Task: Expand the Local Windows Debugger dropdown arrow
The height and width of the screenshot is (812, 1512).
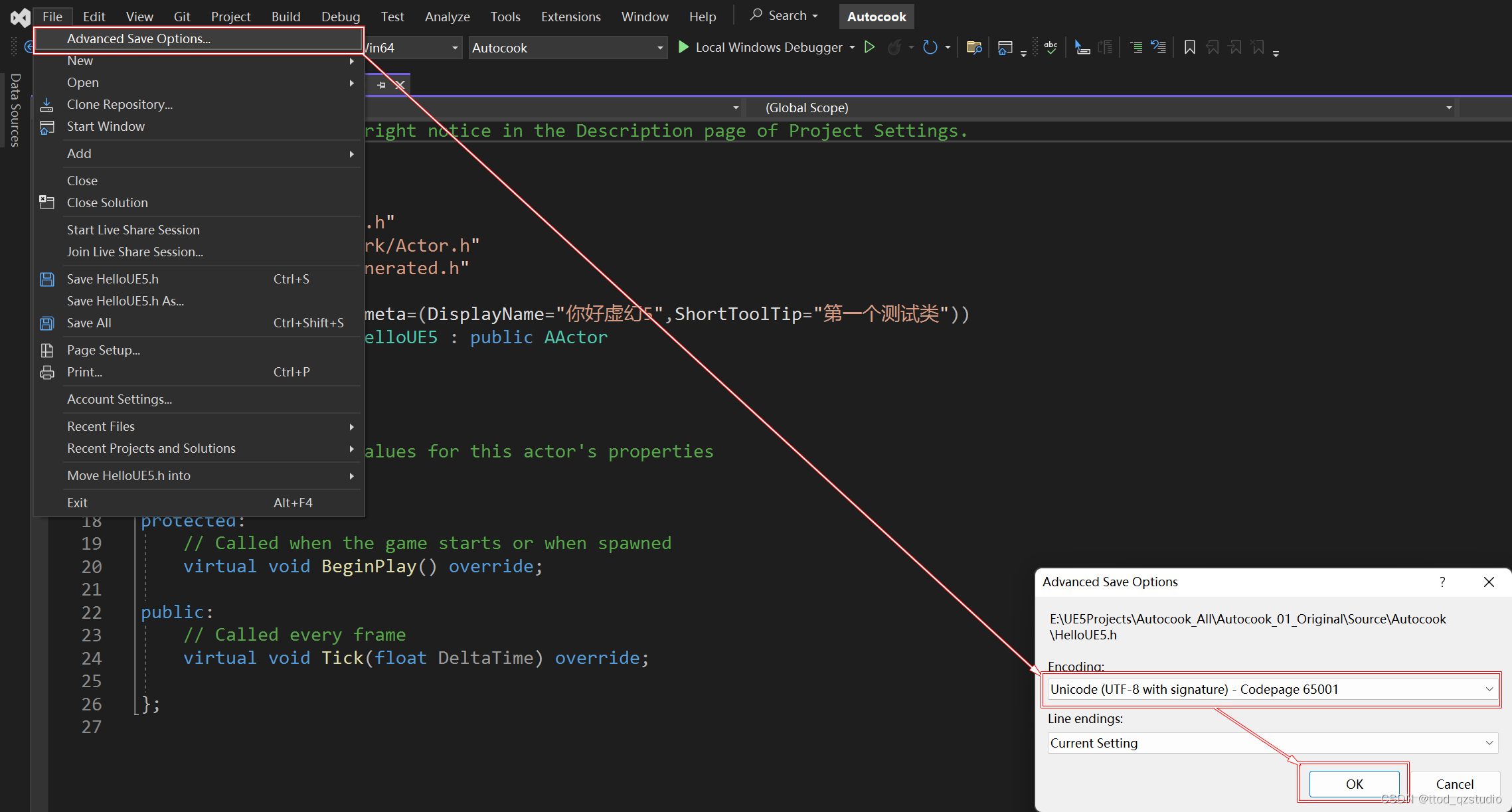Action: 852,47
